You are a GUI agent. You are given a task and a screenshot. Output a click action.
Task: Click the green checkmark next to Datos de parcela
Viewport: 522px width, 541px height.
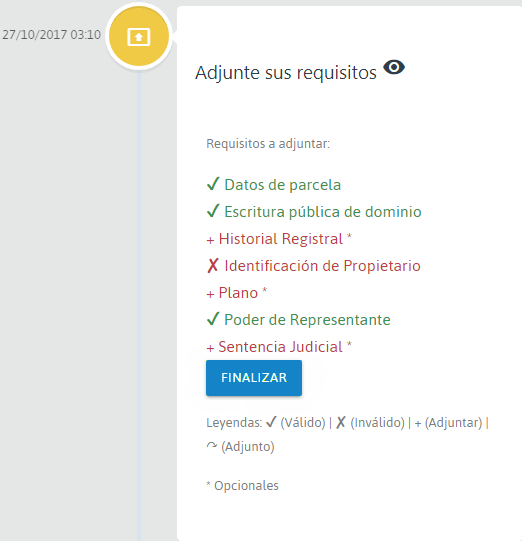point(213,184)
